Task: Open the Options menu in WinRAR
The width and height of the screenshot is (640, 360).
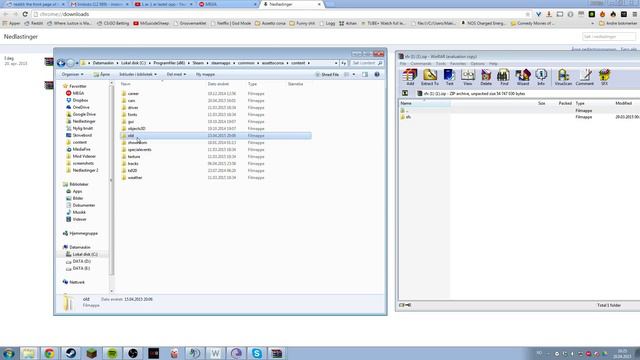Action: [x=477, y=64]
